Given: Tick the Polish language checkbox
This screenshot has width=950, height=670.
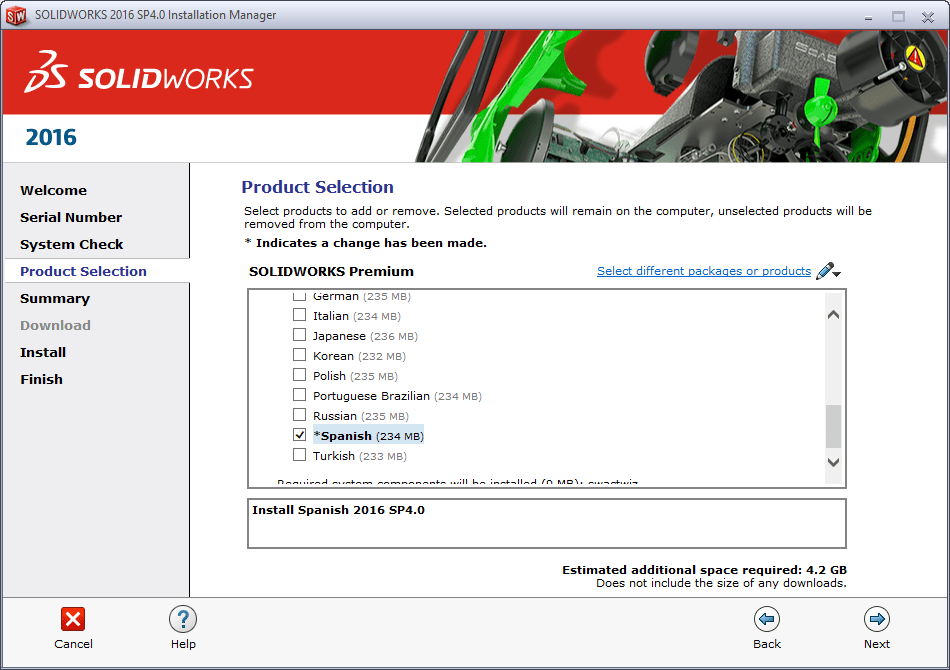Looking at the screenshot, I should pos(299,375).
